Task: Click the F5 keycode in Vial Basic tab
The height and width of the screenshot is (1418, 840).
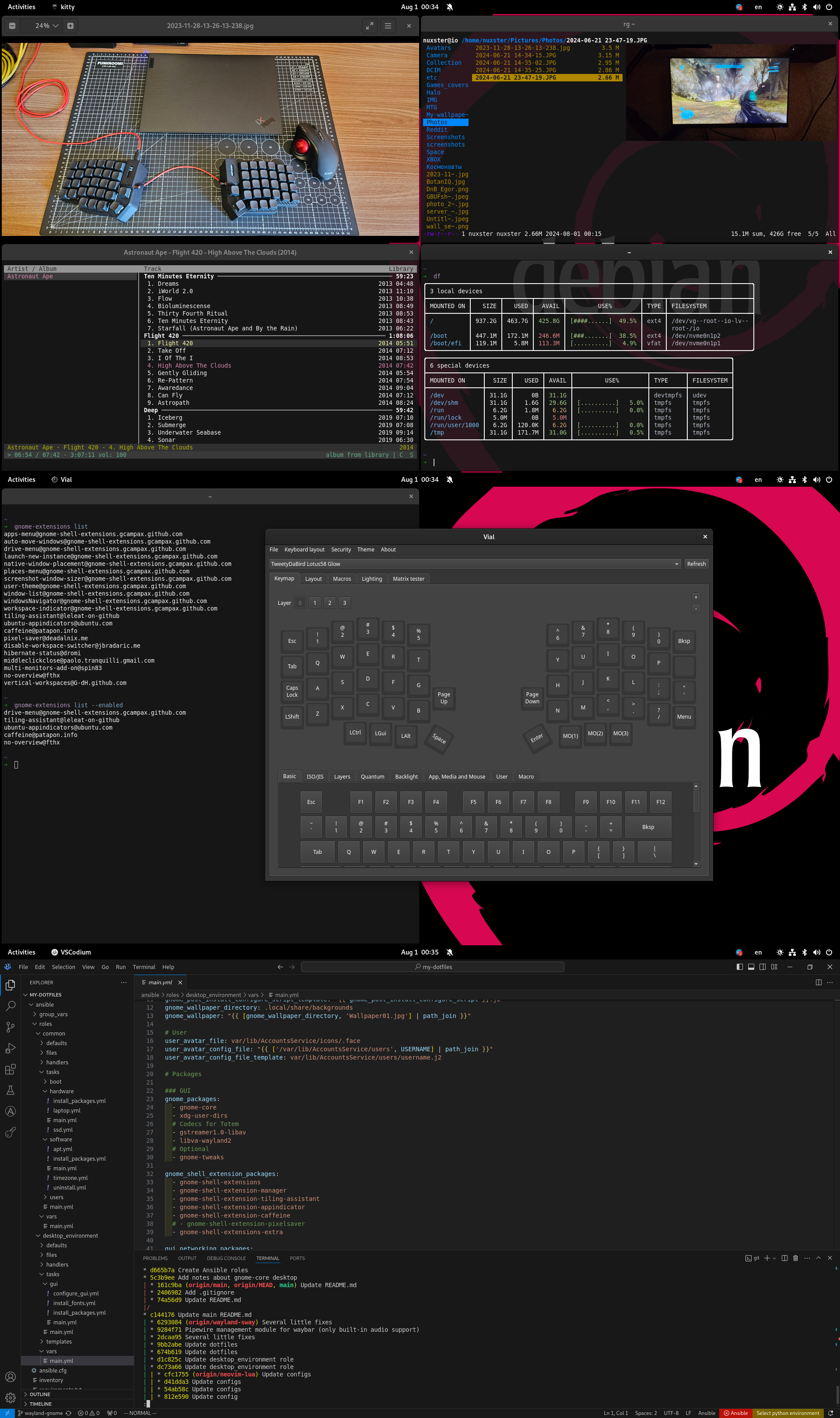Action: click(x=474, y=801)
